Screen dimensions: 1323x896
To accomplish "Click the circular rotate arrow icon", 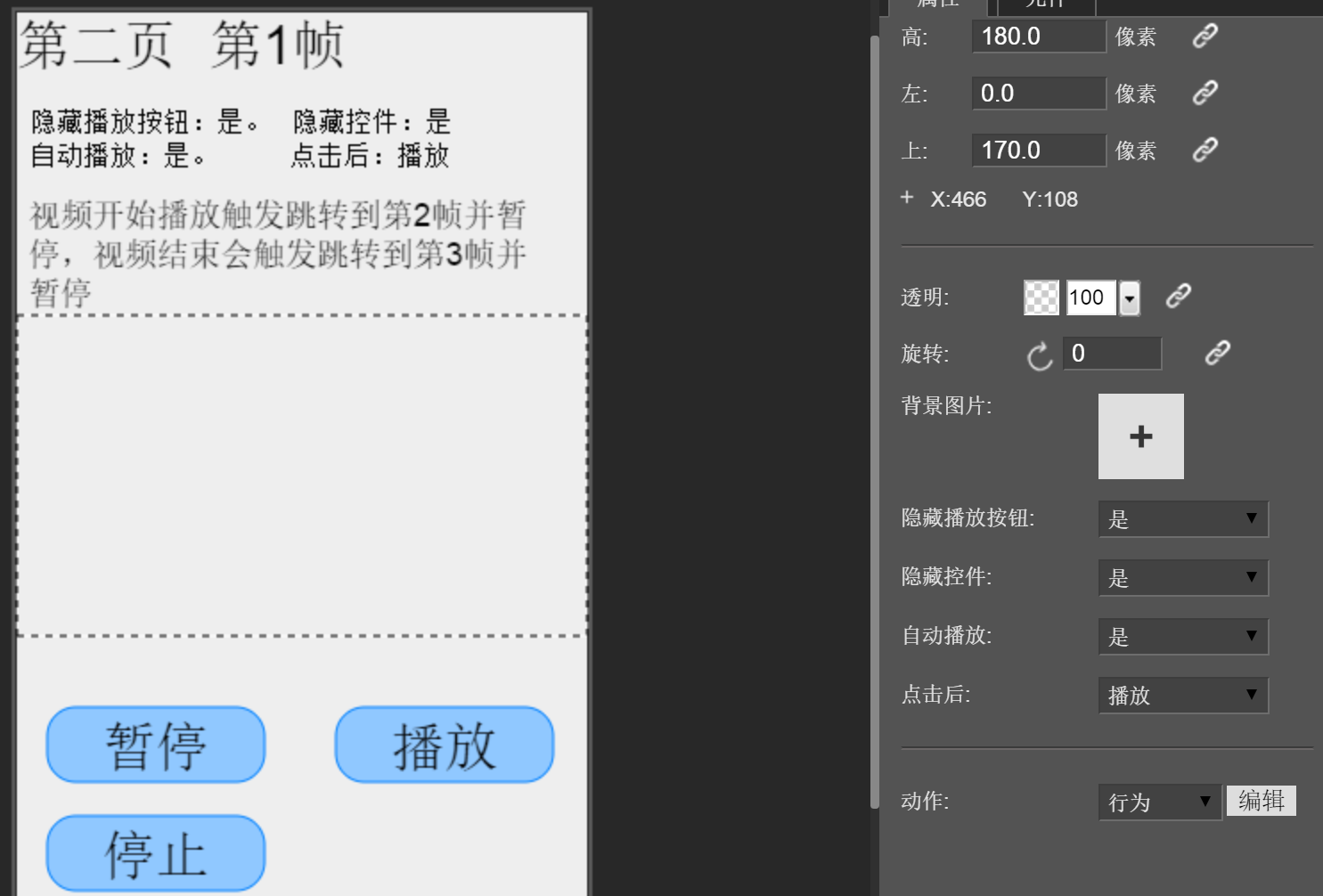I will click(x=1039, y=356).
